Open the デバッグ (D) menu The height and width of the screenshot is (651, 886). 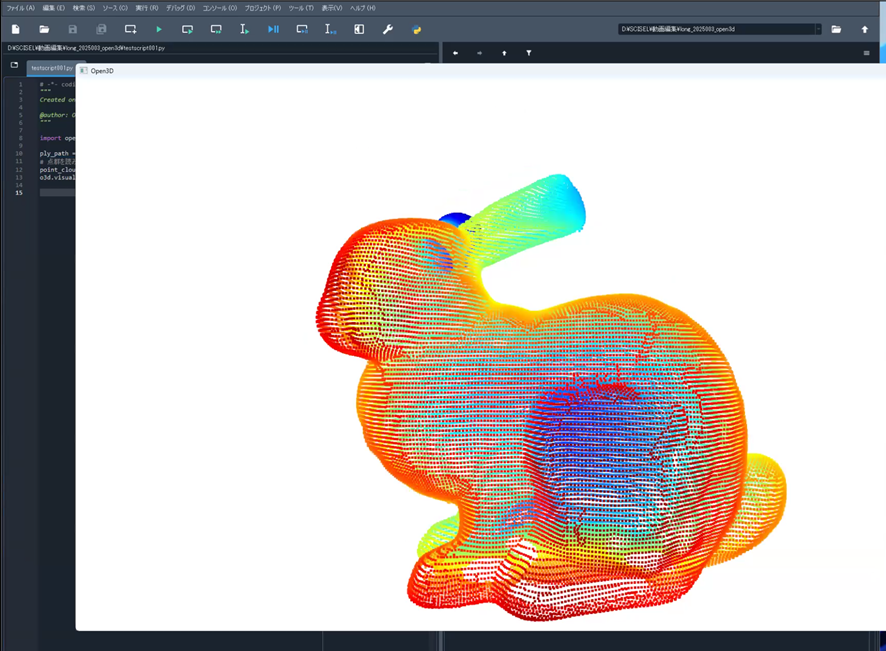[x=180, y=8]
